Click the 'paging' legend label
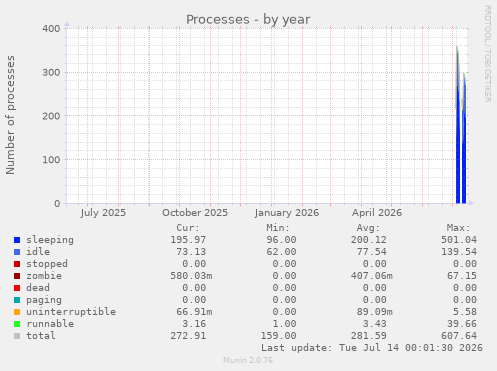This screenshot has height=371, width=497. click(44, 300)
